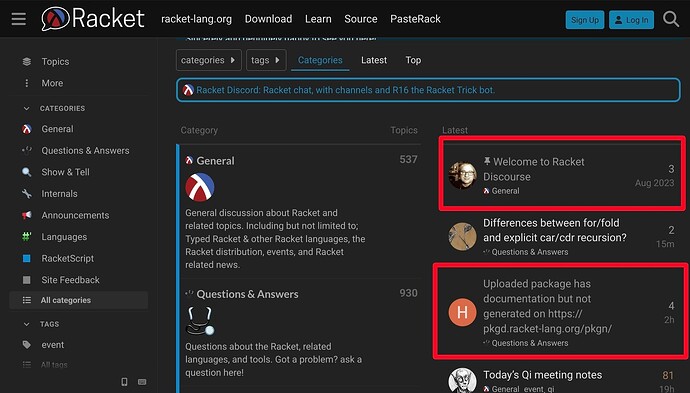Open PasteRack header link
This screenshot has height=393, width=690.
pos(415,19)
